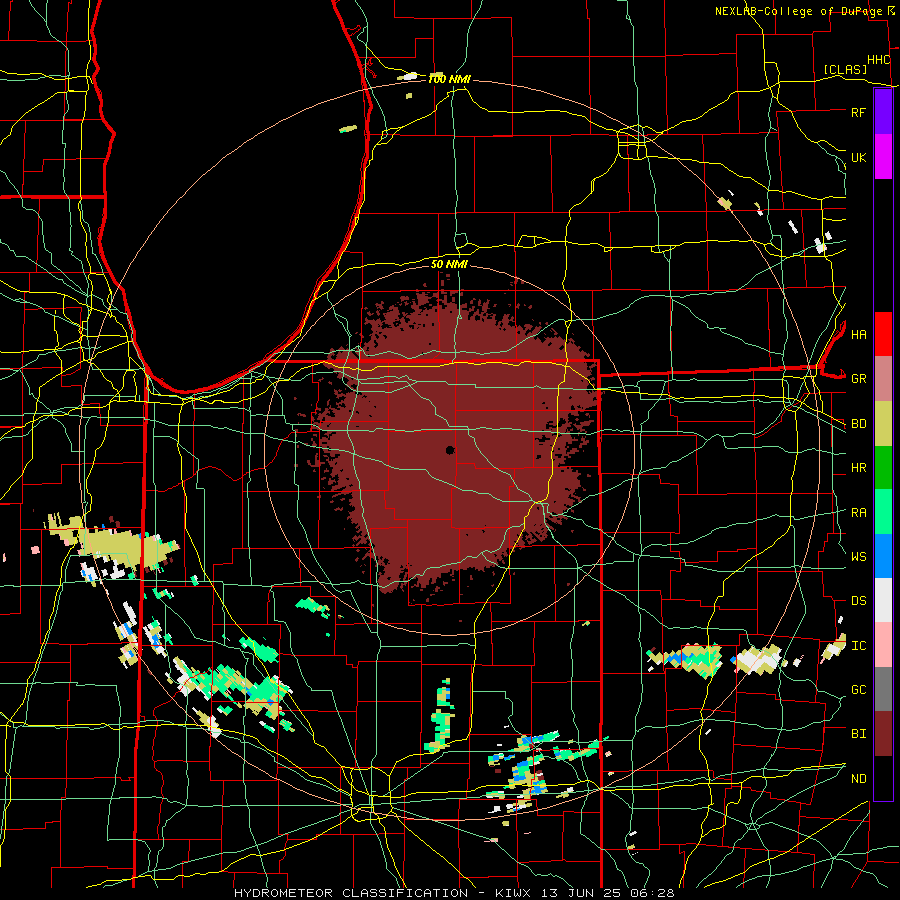
Task: Select the "HA" legend label
Action: (x=858, y=335)
